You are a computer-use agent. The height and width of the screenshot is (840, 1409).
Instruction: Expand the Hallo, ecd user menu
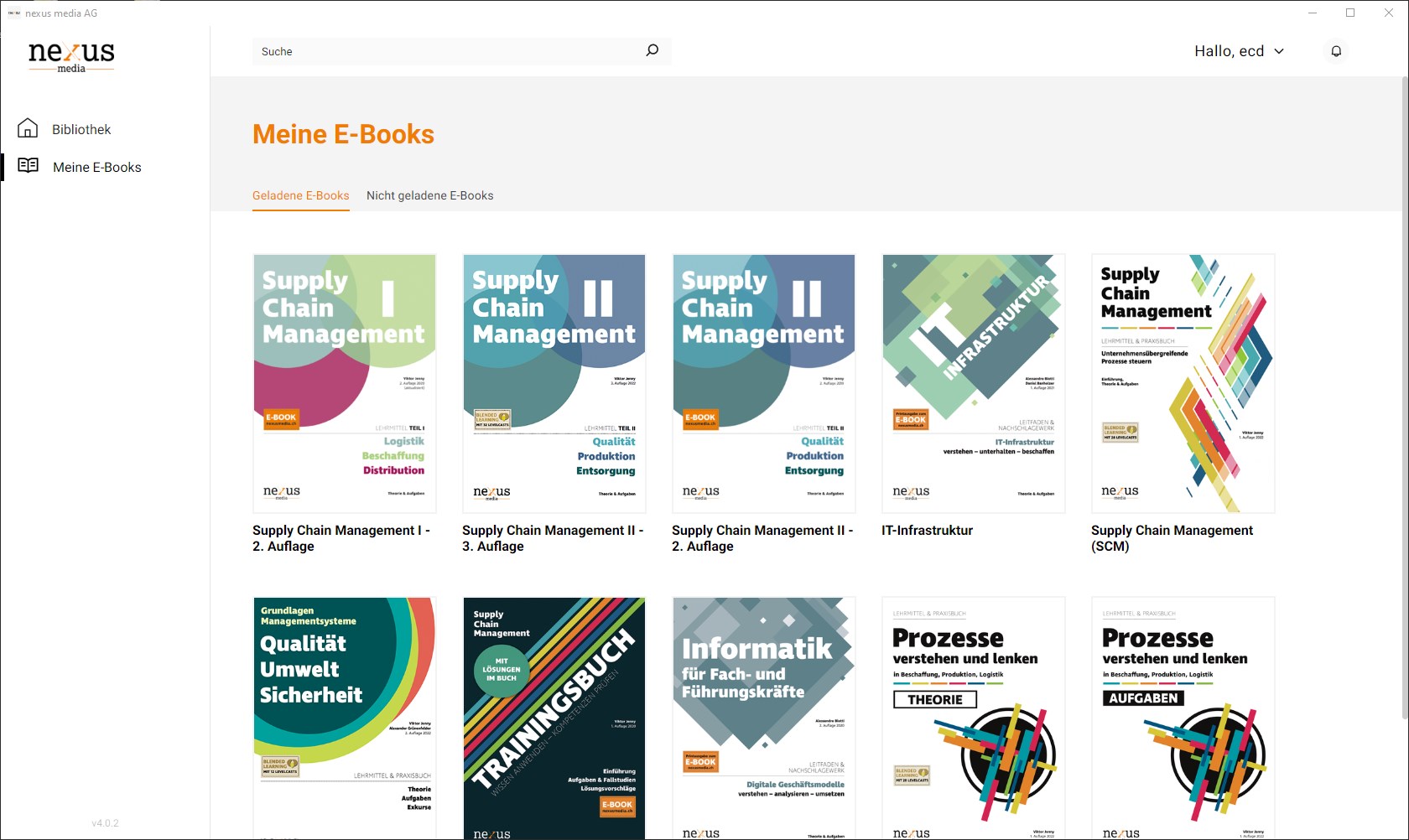tap(1239, 51)
